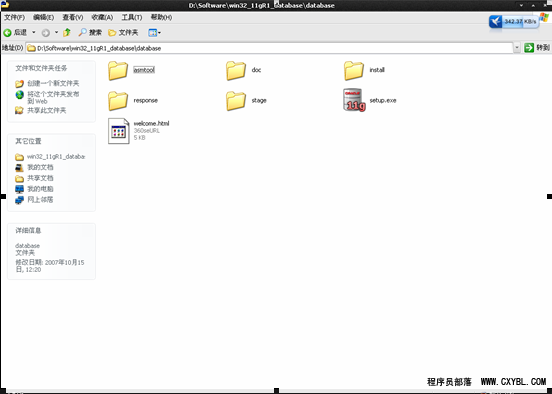
Task: Click Network Places icon in sidebar
Action: click(x=19, y=200)
